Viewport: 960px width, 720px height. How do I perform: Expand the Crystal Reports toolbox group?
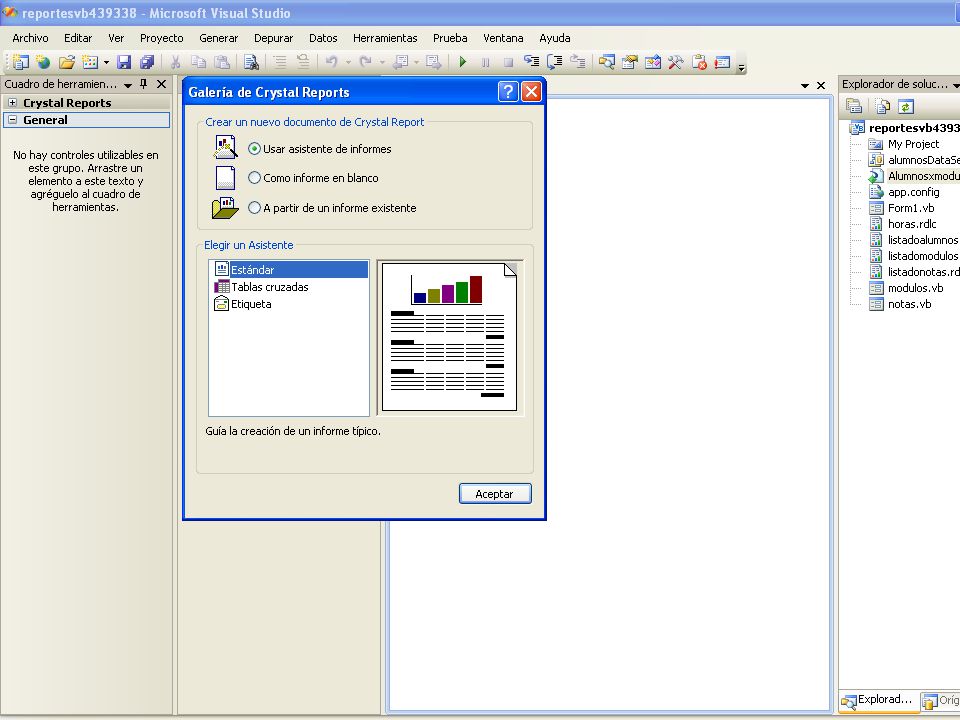[x=12, y=103]
